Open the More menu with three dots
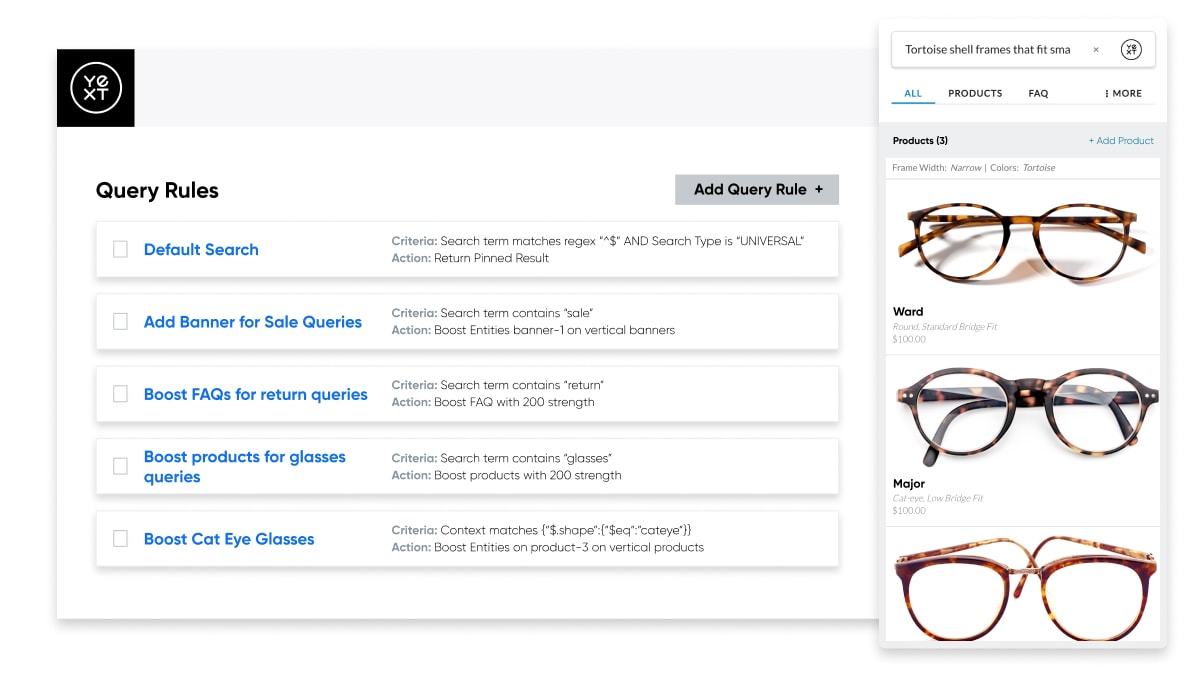Screen dimensions: 1200x675 click(x=1123, y=93)
